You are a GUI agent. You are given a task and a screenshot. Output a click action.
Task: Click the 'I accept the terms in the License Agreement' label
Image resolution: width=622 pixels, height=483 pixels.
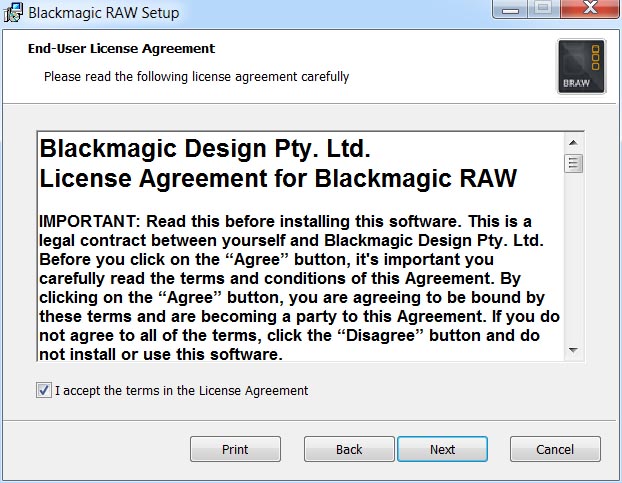[x=181, y=391]
